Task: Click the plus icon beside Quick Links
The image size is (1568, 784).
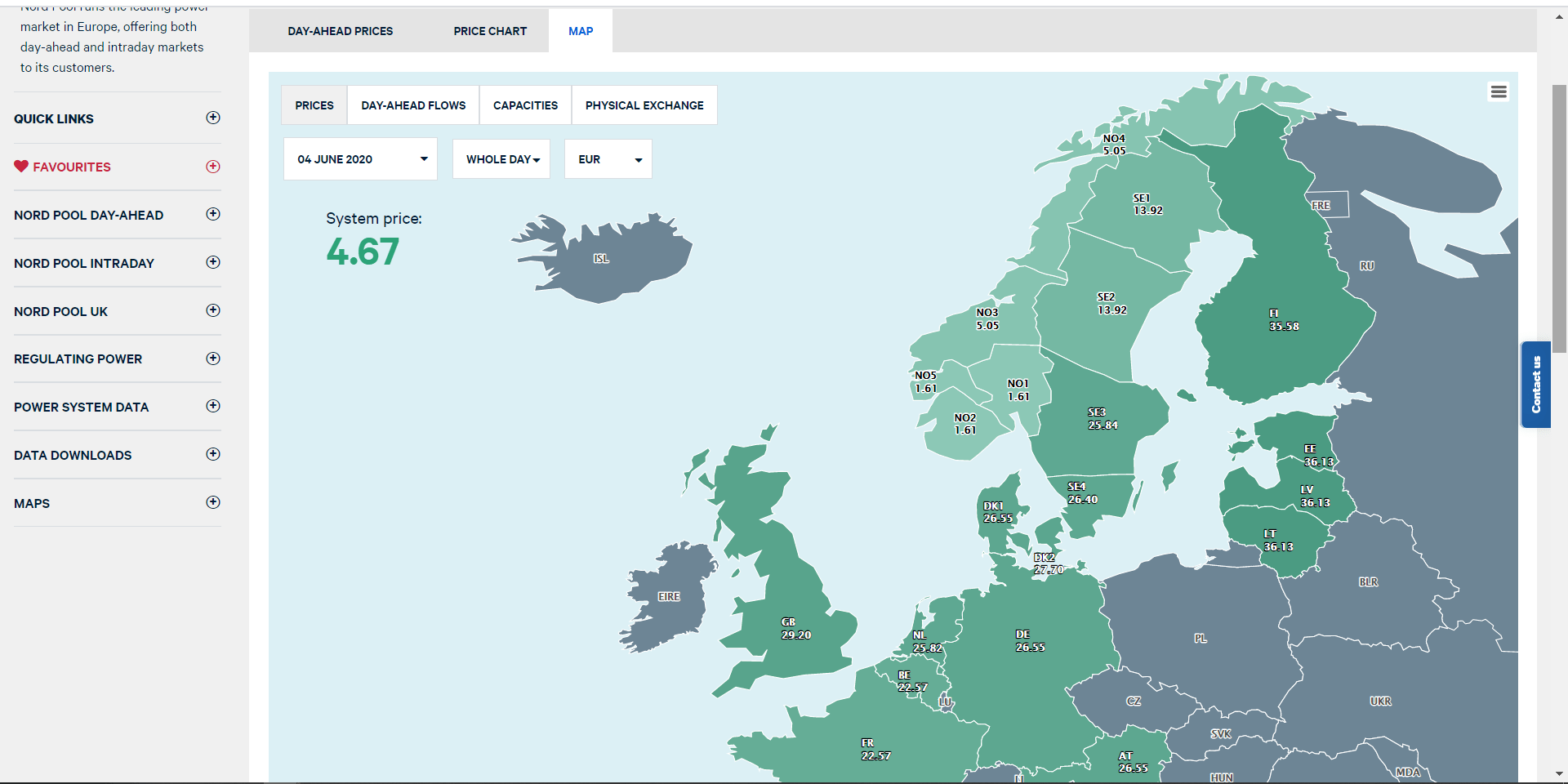Action: pos(213,118)
